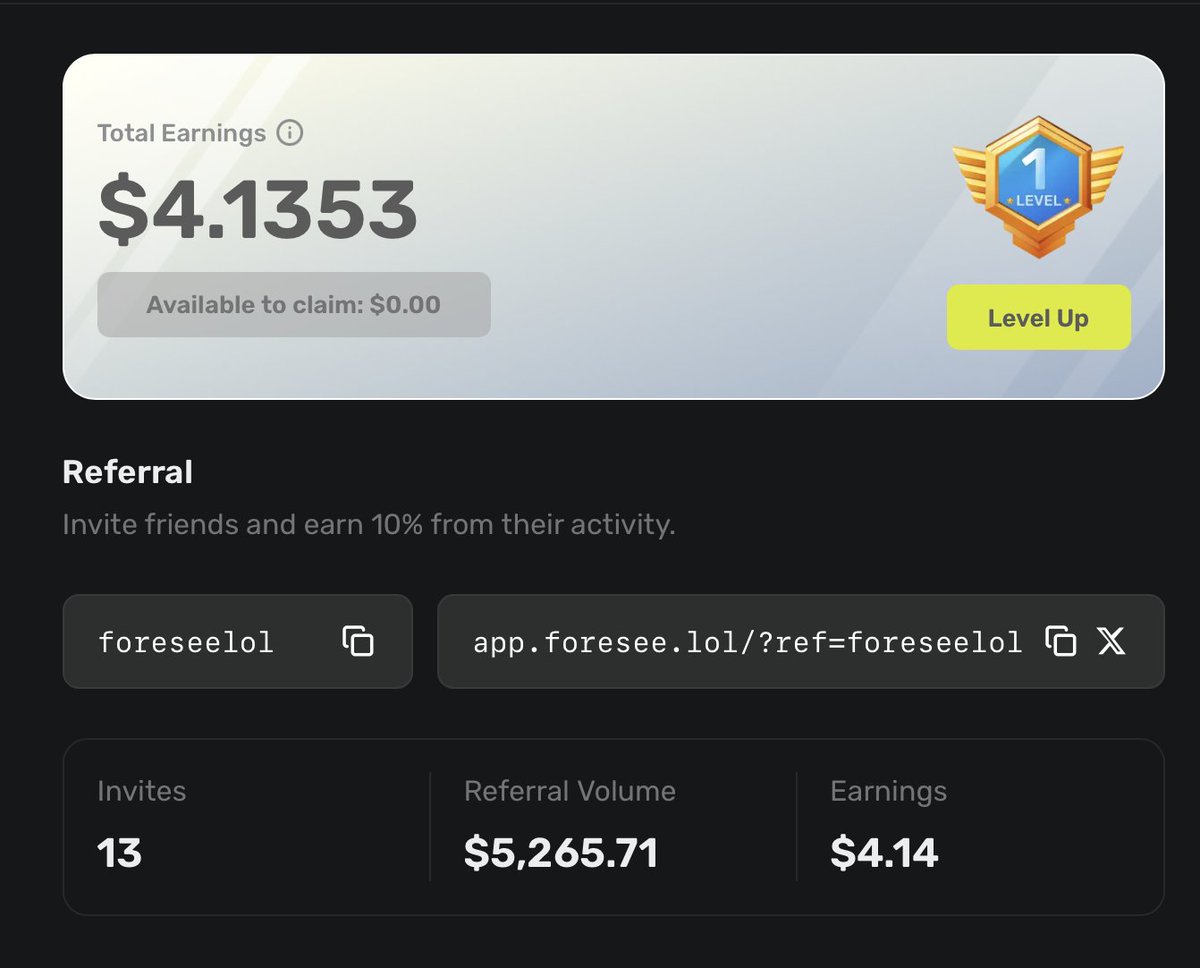
Task: Click the Level 1 badge
Action: coord(1038,188)
